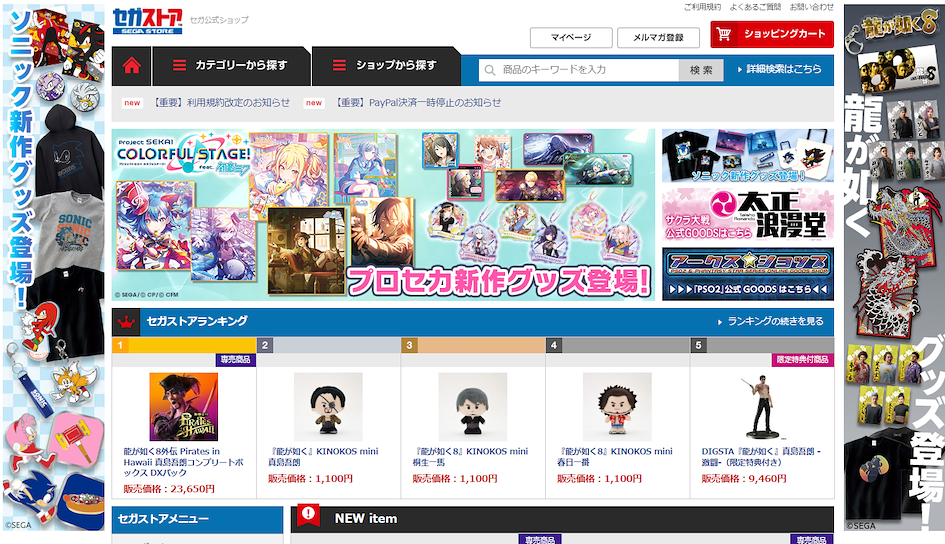Click the crown icon beside セガストアランキング

pyautogui.click(x=126, y=322)
